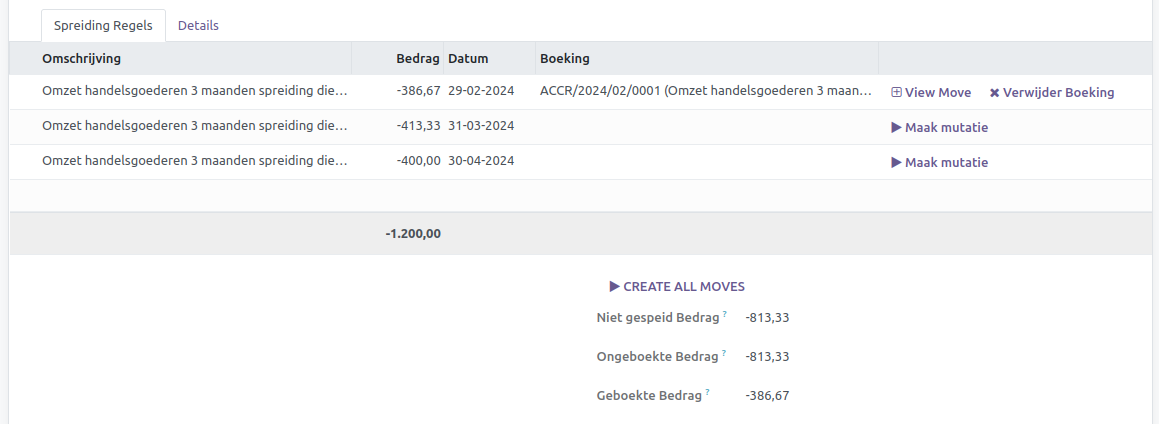1159x424 pixels.
Task: Sort by the Bedrag column header
Action: [418, 59]
